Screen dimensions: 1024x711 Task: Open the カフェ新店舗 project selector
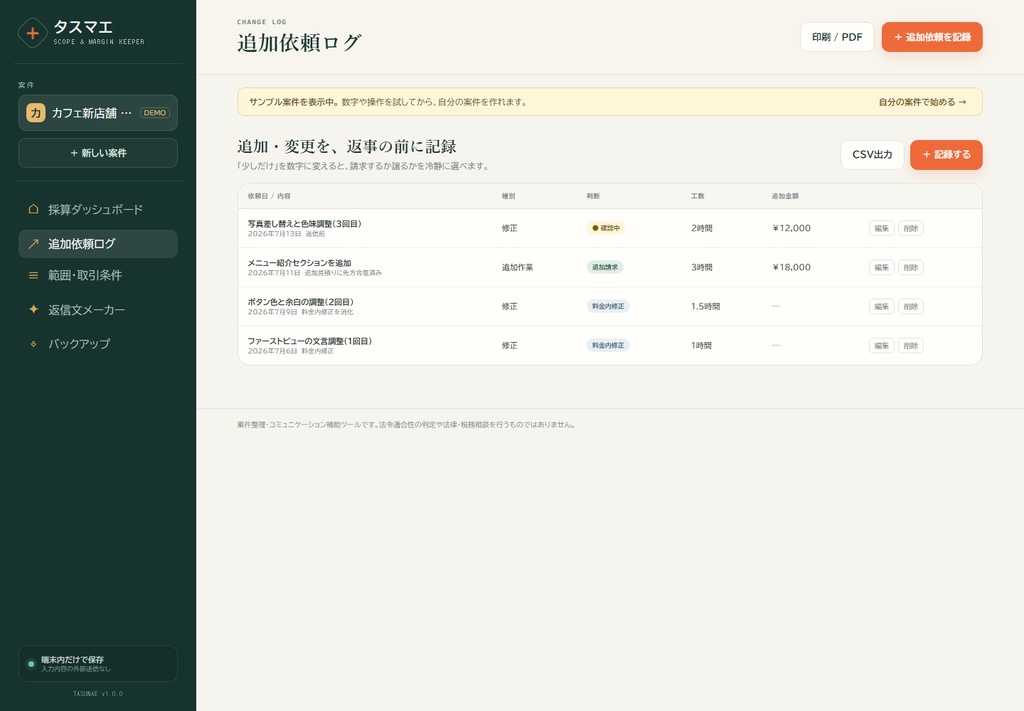click(x=98, y=113)
